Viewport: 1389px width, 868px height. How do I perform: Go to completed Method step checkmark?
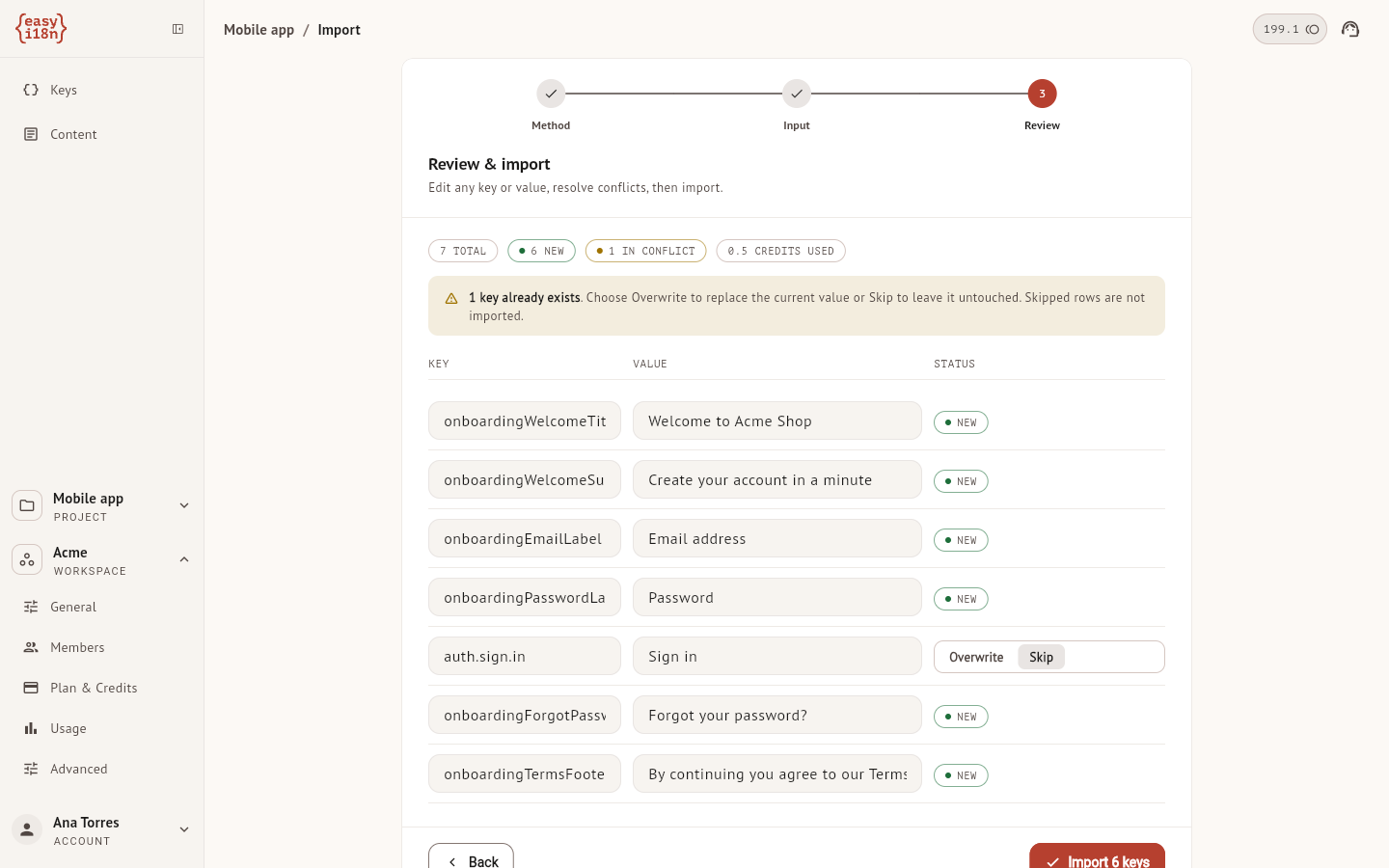click(x=551, y=94)
